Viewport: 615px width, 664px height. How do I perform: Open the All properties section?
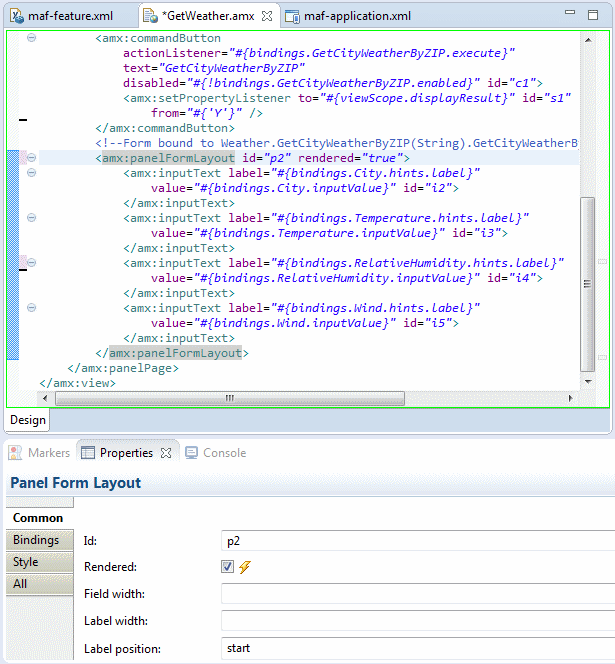(x=39, y=584)
